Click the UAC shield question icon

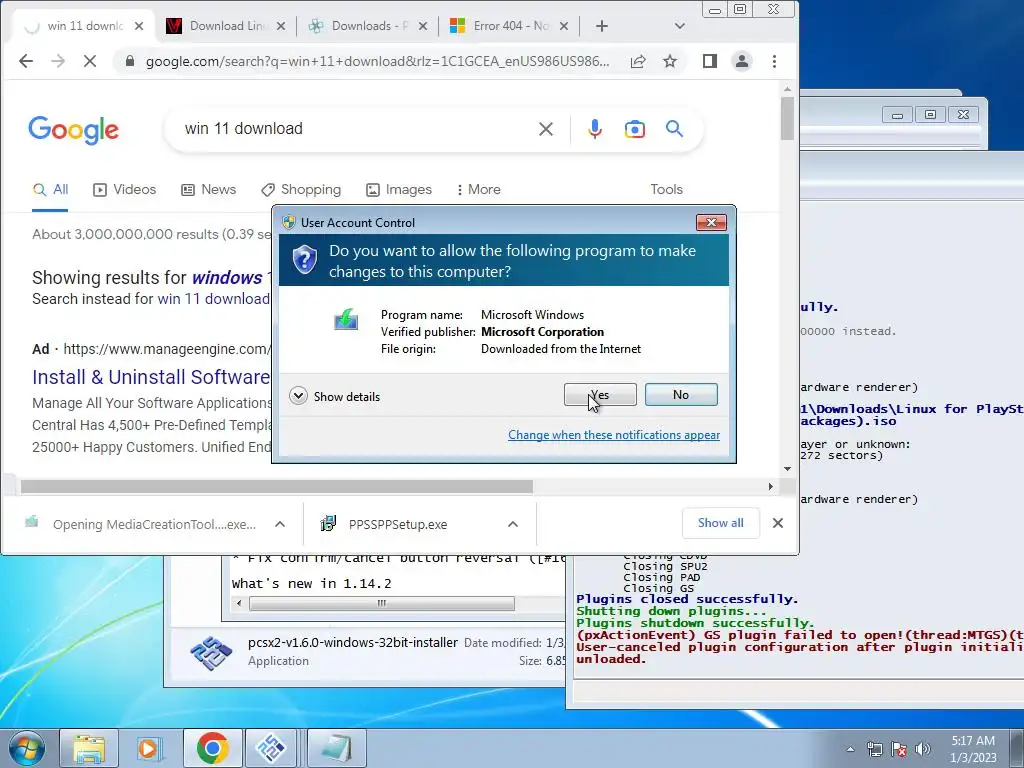304,260
